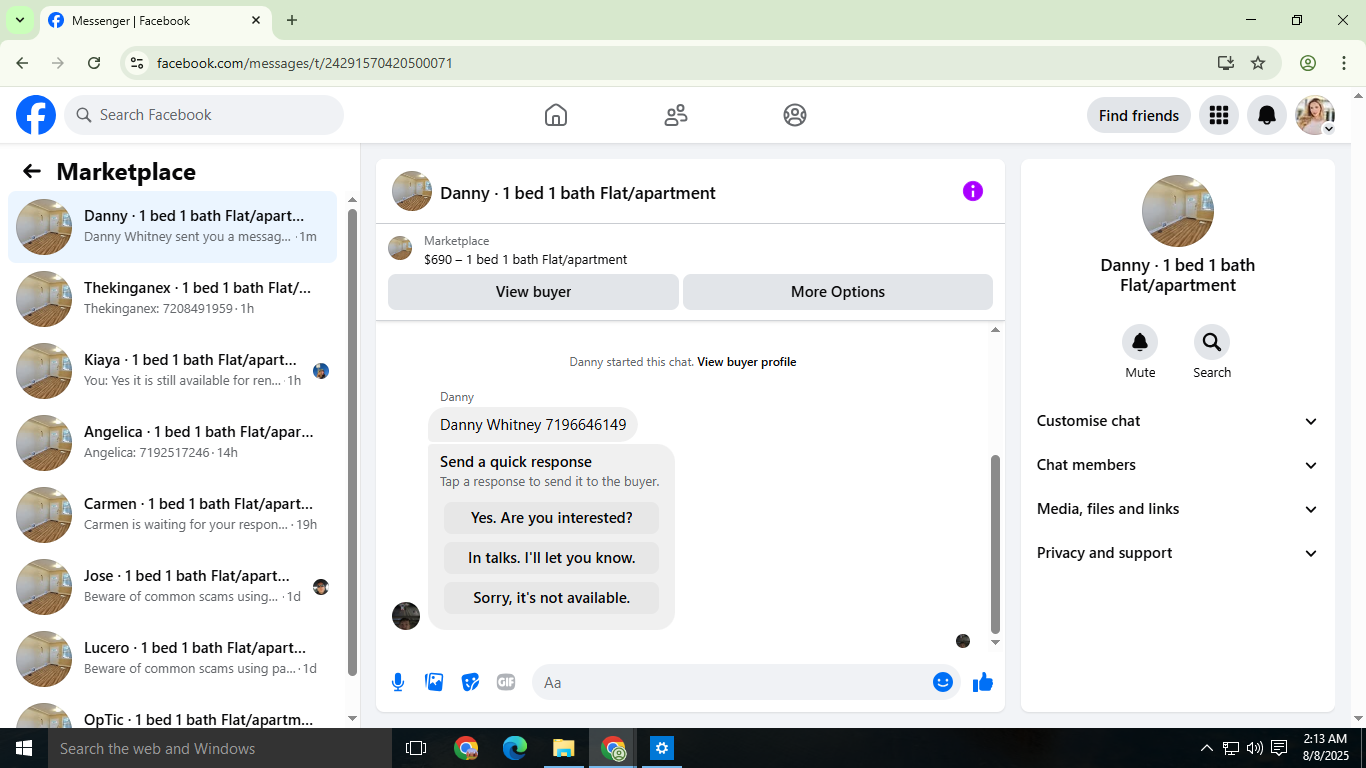This screenshot has width=1366, height=768.
Task: Open your account profile picture menu
Action: (x=1315, y=115)
